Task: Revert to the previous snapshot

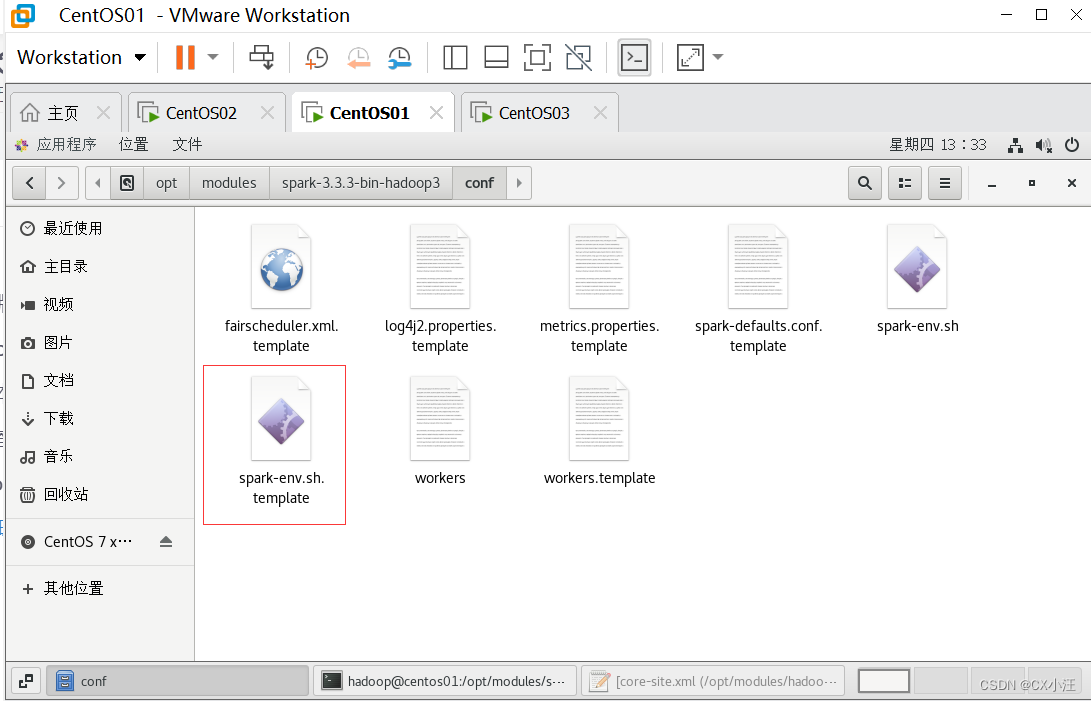Action: [358, 58]
